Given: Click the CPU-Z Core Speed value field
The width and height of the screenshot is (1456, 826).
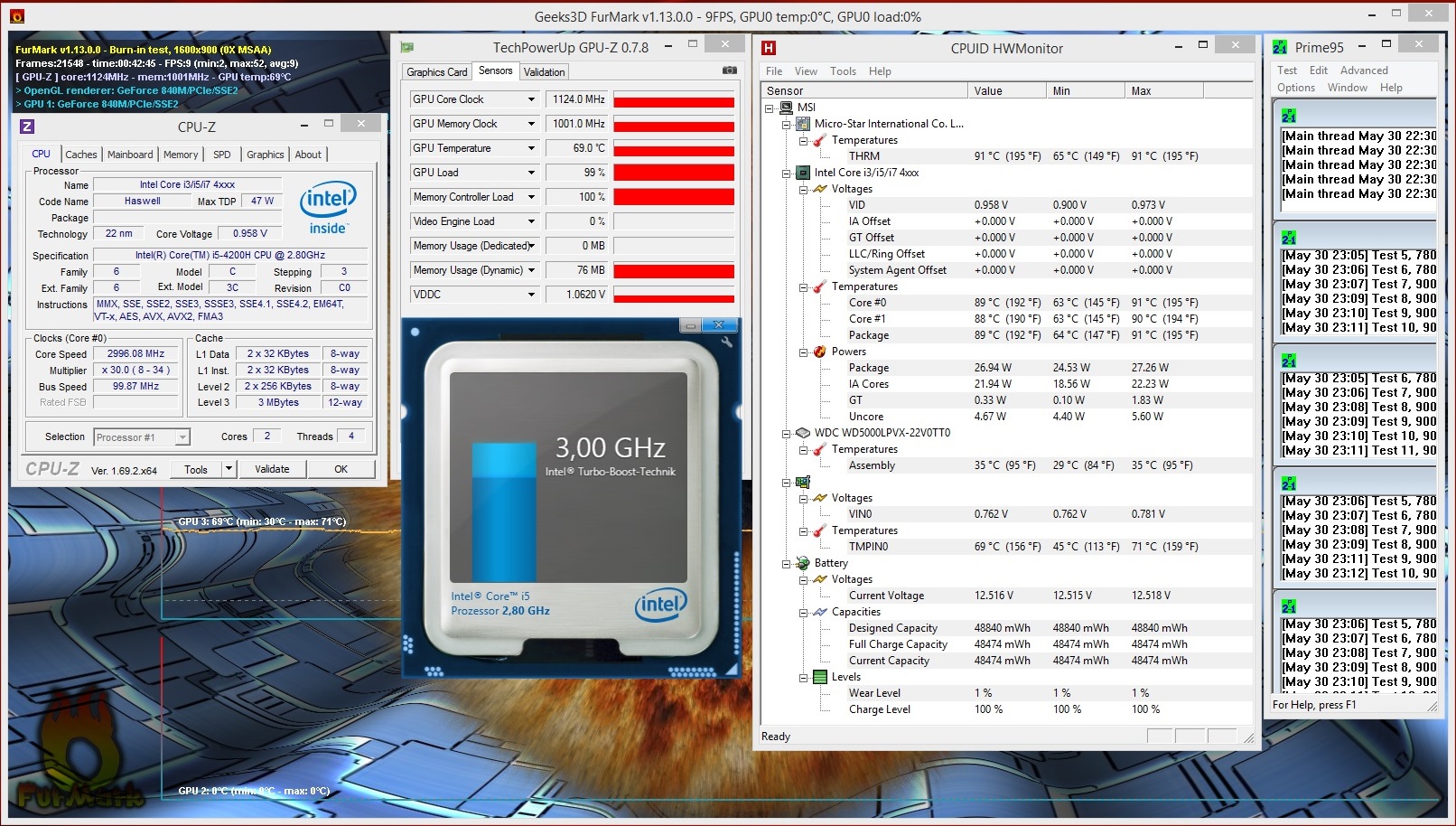Looking at the screenshot, I should 135,354.
